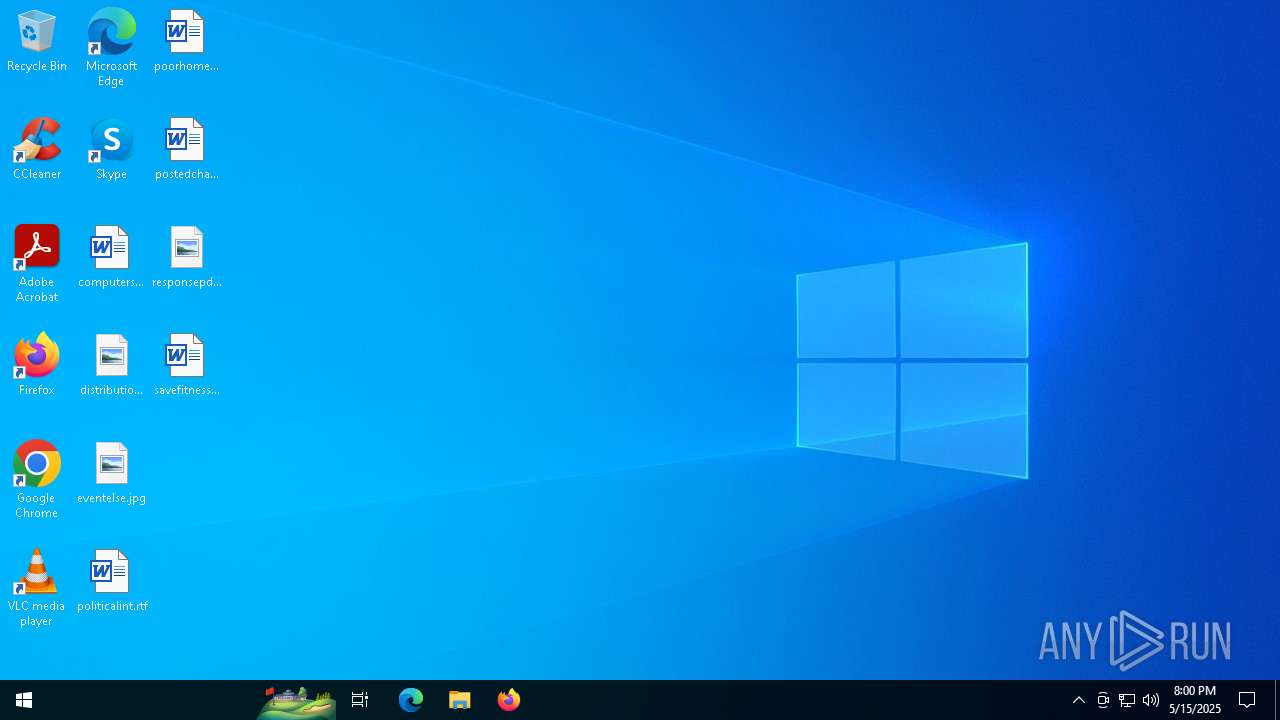Image resolution: width=1280 pixels, height=720 pixels.
Task: Open the Action Center notifications icon
Action: pos(1247,700)
